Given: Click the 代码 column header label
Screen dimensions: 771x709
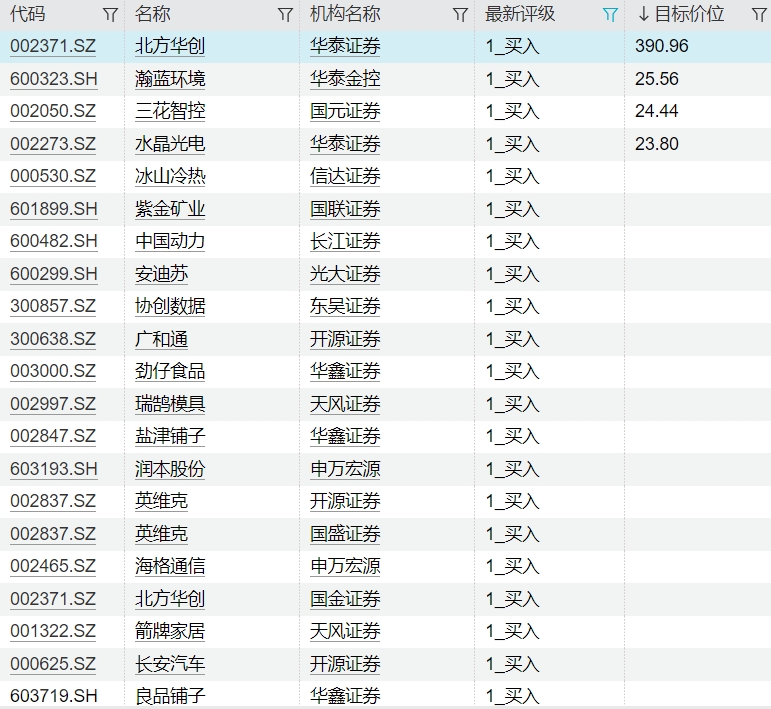Looking at the screenshot, I should 28,14.
